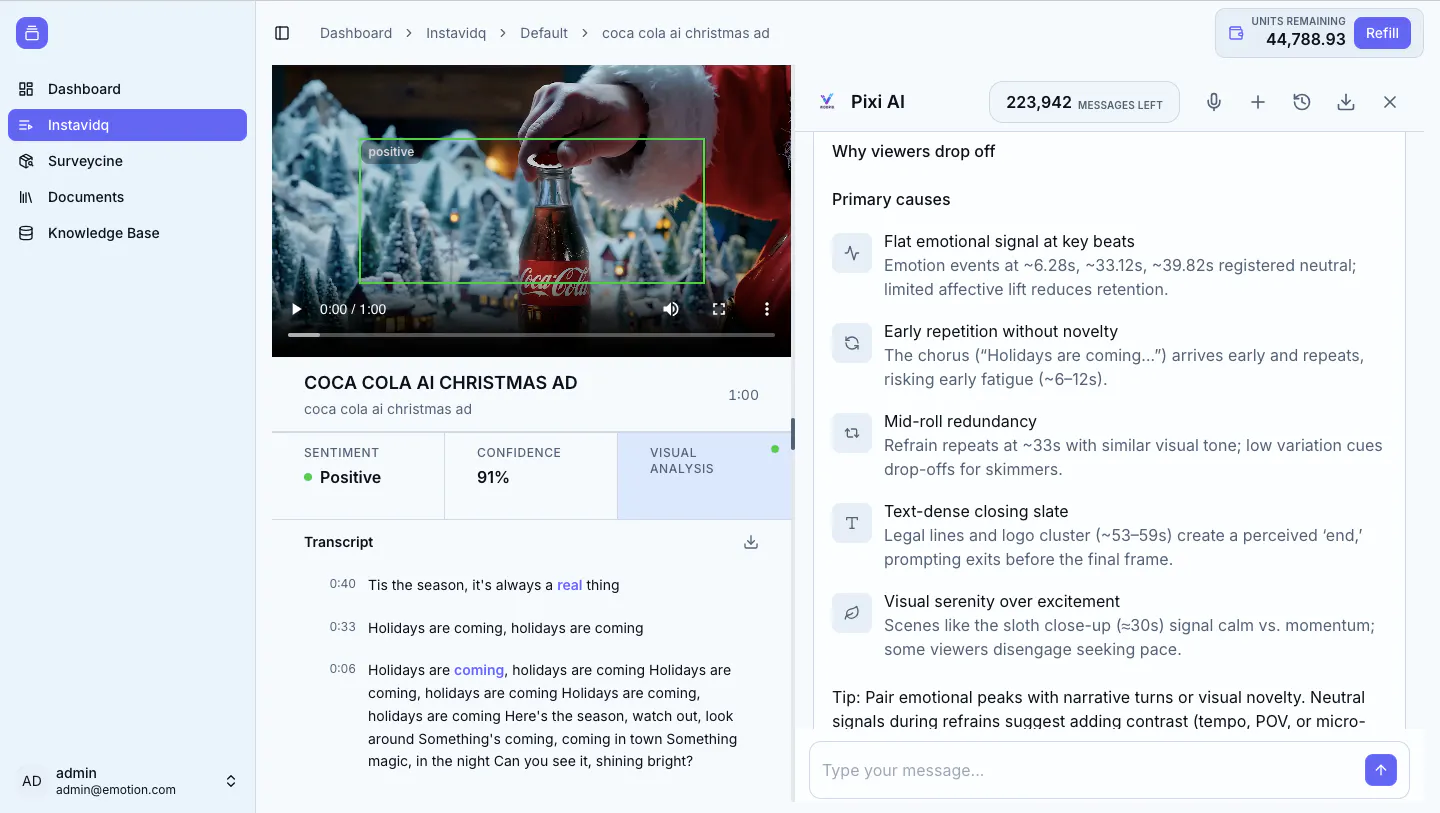Click the early repetition refresh icon
The image size is (1440, 813).
852,343
